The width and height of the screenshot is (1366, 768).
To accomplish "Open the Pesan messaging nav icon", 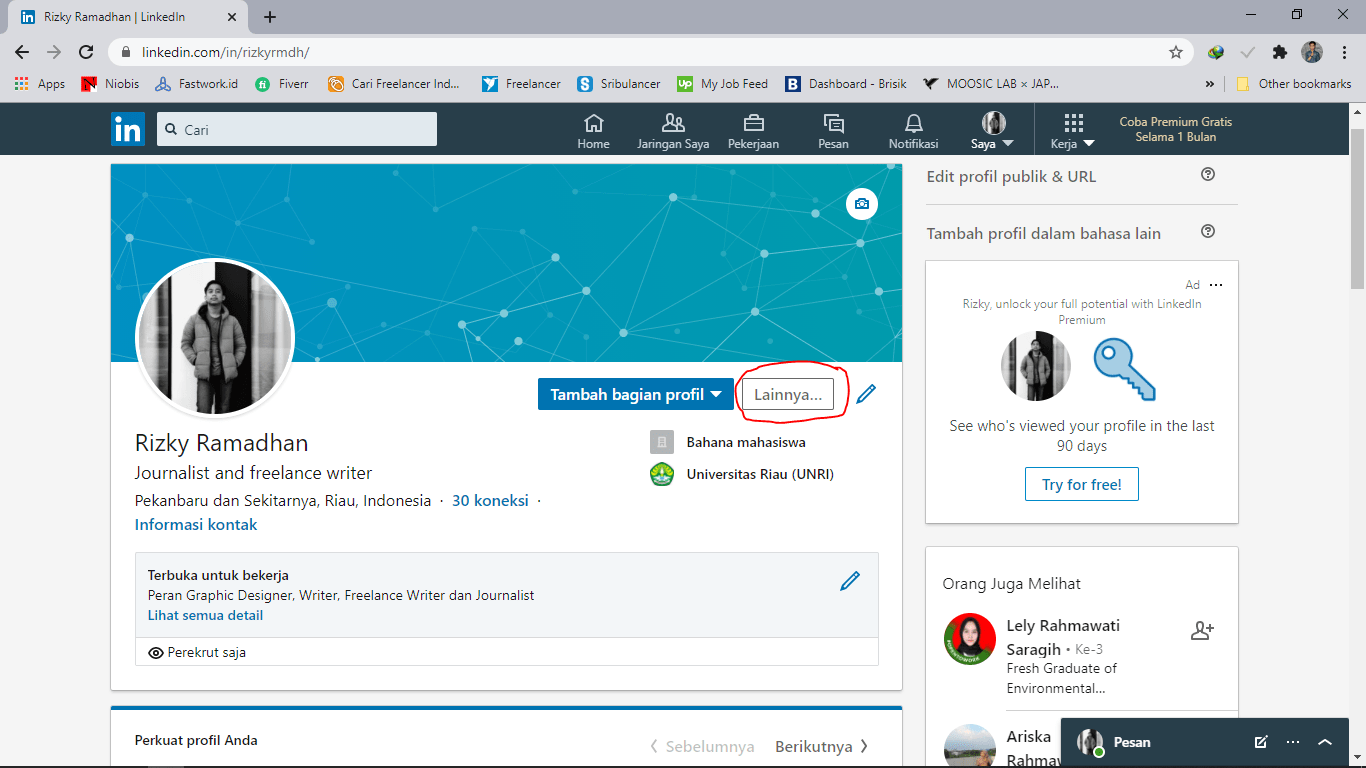I will coord(833,131).
